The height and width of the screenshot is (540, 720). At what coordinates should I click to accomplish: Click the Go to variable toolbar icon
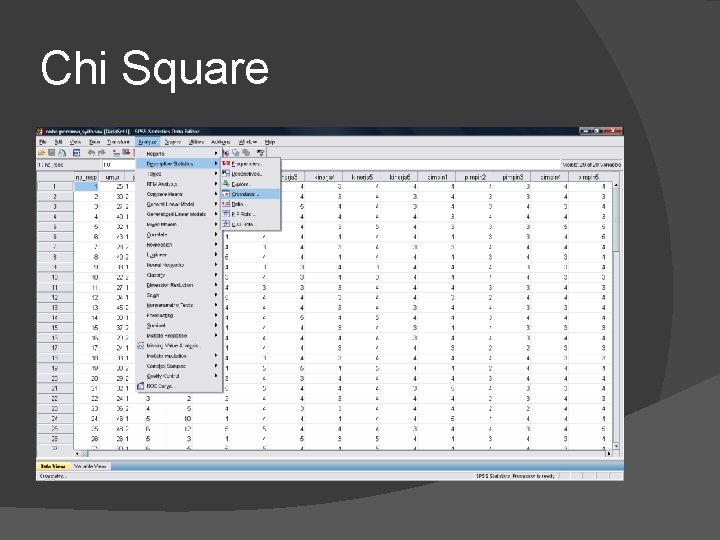126,153
